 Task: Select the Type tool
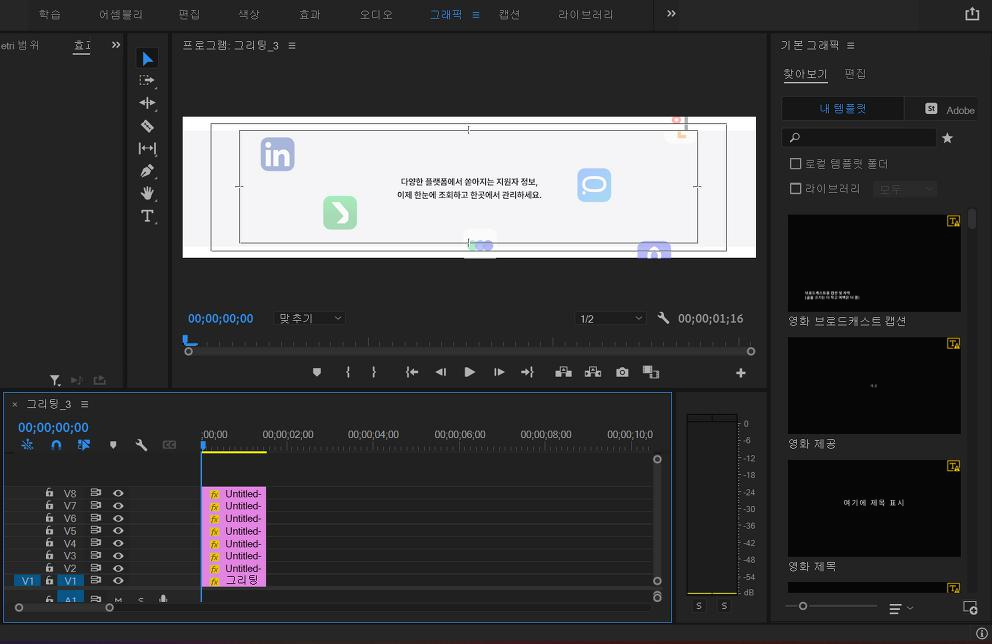147,216
